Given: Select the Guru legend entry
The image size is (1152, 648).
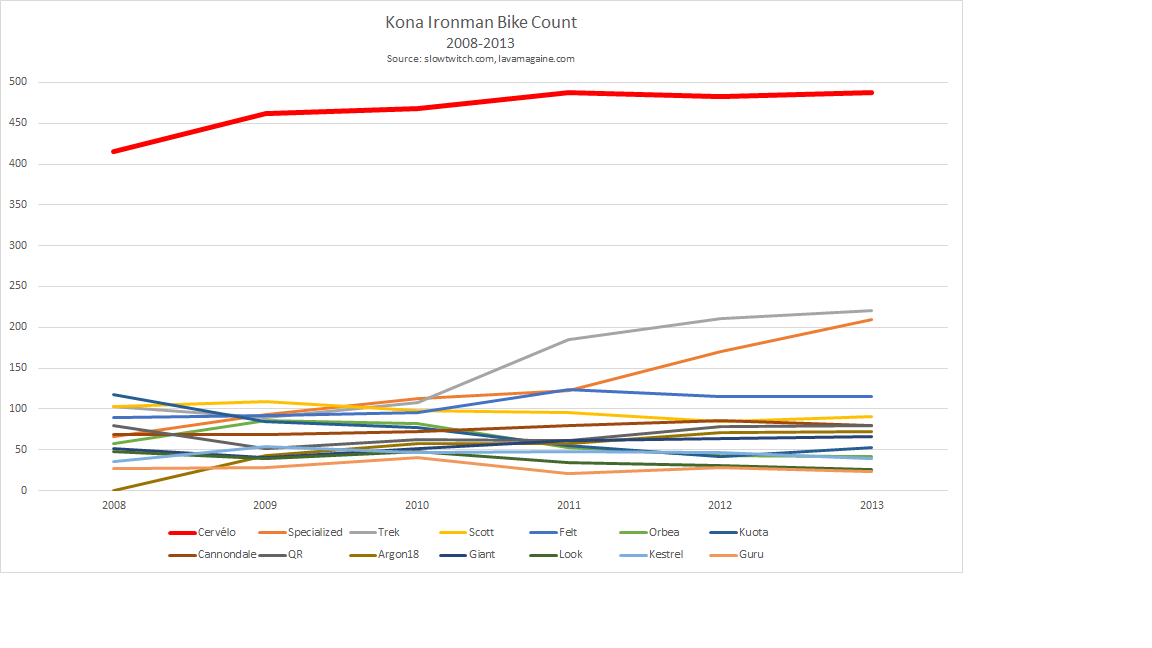Looking at the screenshot, I should [x=737, y=555].
